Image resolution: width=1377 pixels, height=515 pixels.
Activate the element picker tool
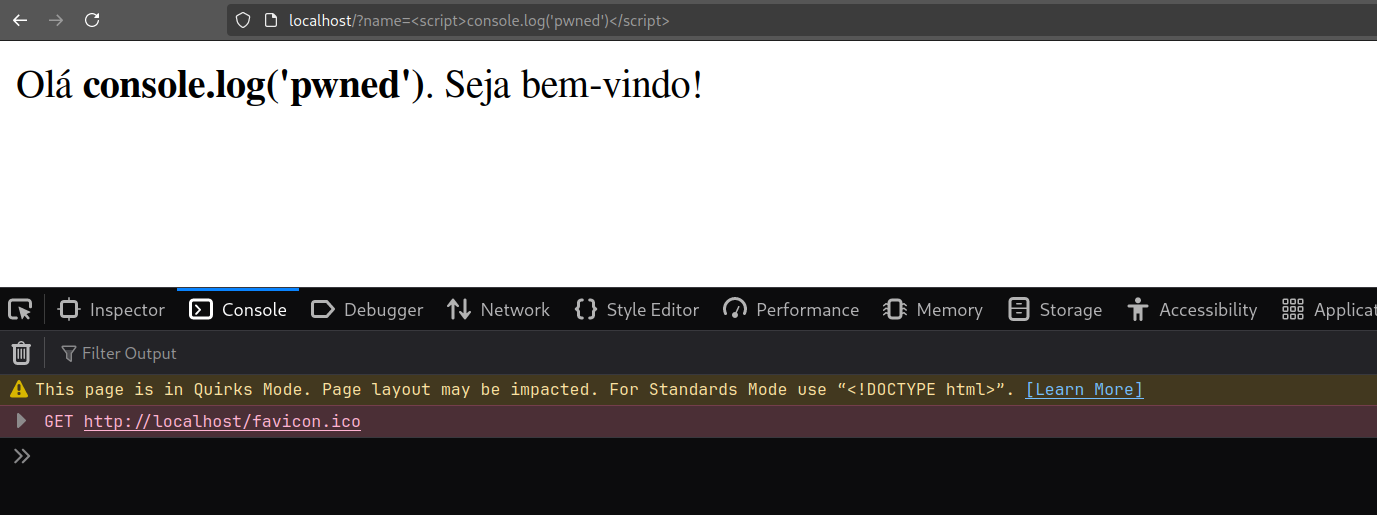(20, 310)
